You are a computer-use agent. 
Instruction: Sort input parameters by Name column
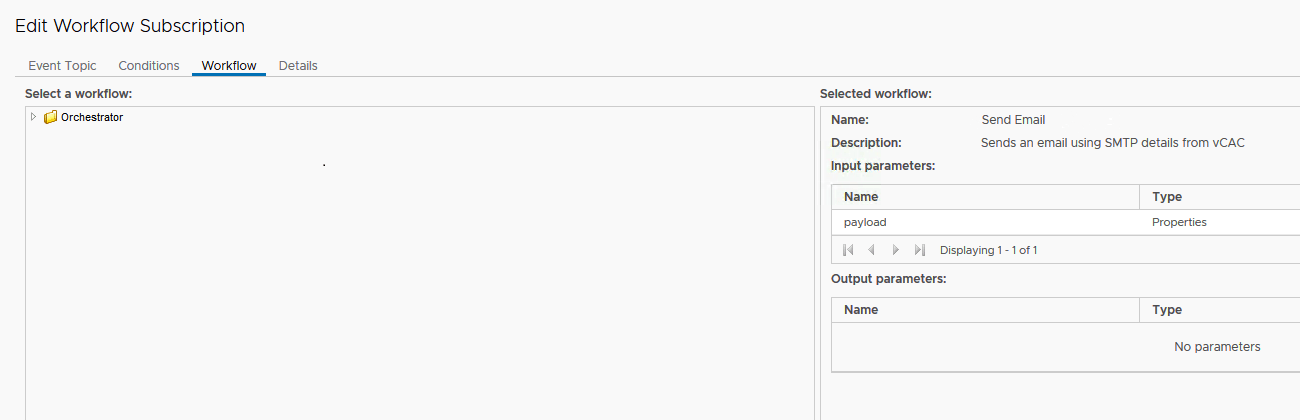[x=985, y=197]
